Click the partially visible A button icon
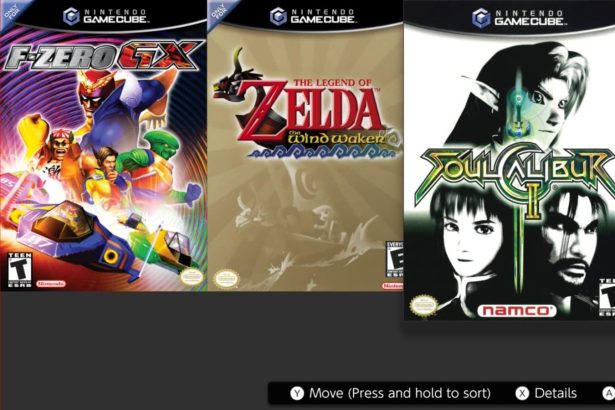This screenshot has width=615, height=410. point(609,393)
